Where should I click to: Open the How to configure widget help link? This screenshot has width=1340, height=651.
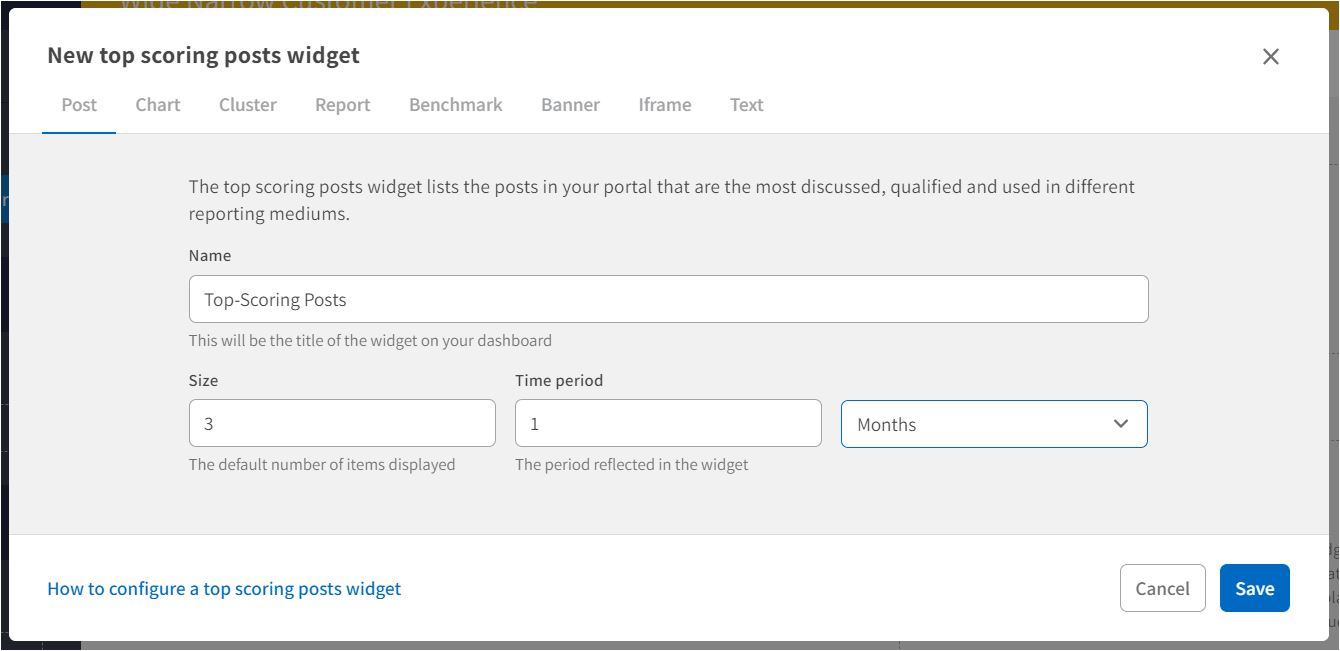(x=224, y=589)
